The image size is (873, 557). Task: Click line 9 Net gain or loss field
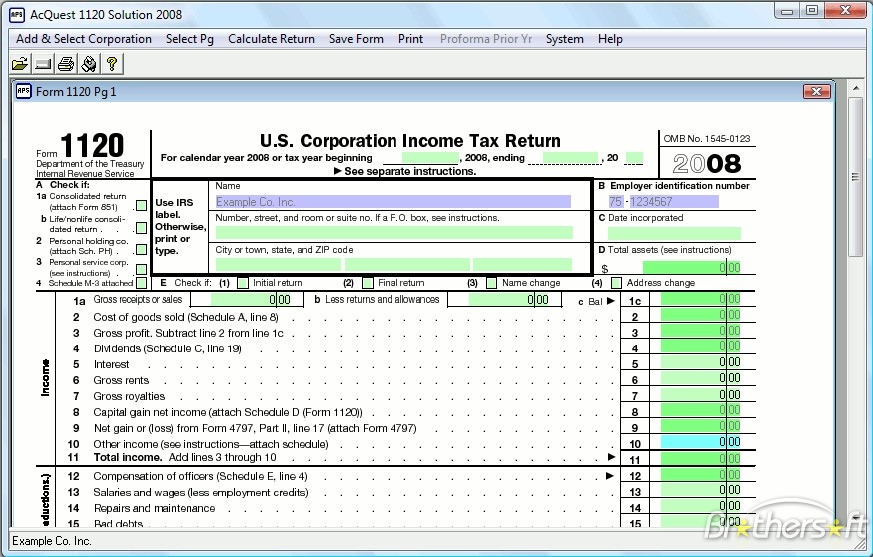701,426
